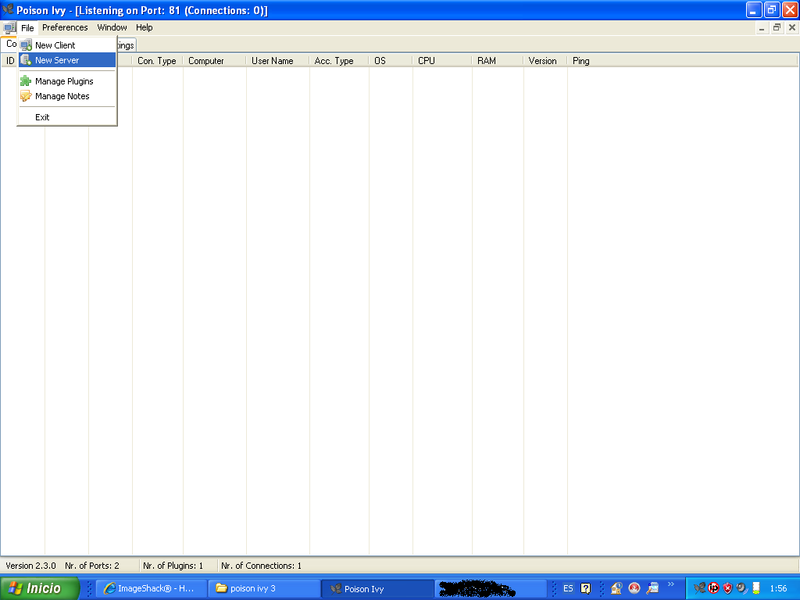Expand the taskbar toolbar chevron
Image resolution: width=800 pixels, height=600 pixels.
click(671, 584)
